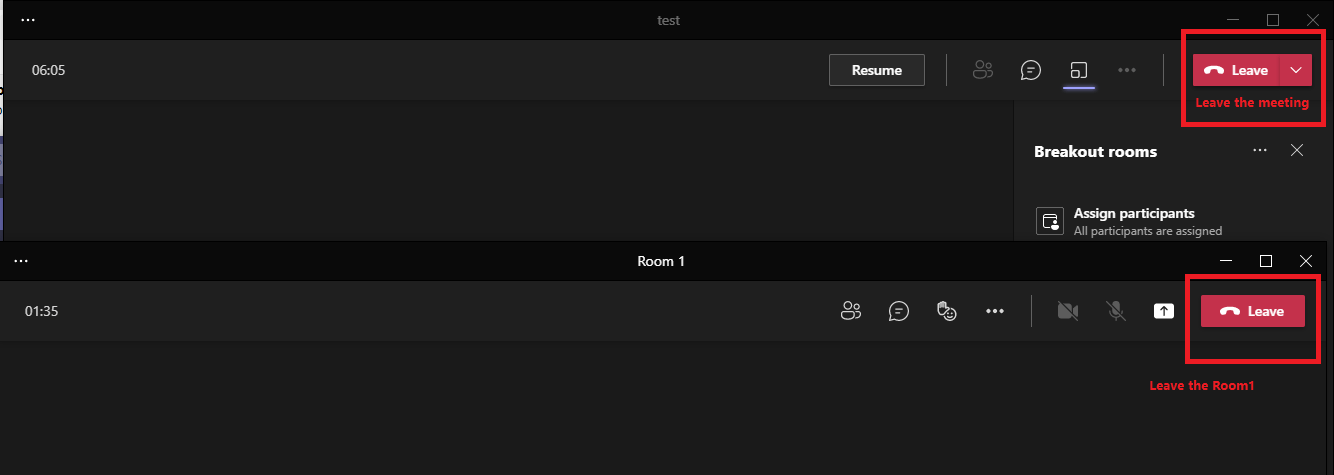Image resolution: width=1334 pixels, height=475 pixels.
Task: Close the Breakout rooms panel
Action: [1297, 151]
